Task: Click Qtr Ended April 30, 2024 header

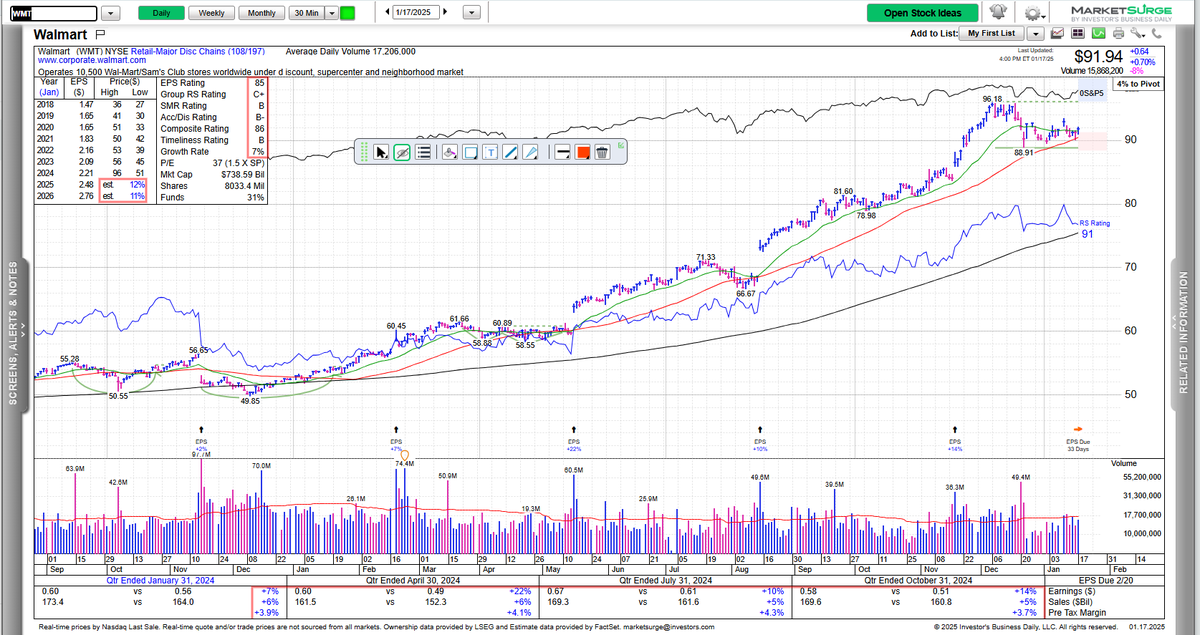Action: pos(411,580)
